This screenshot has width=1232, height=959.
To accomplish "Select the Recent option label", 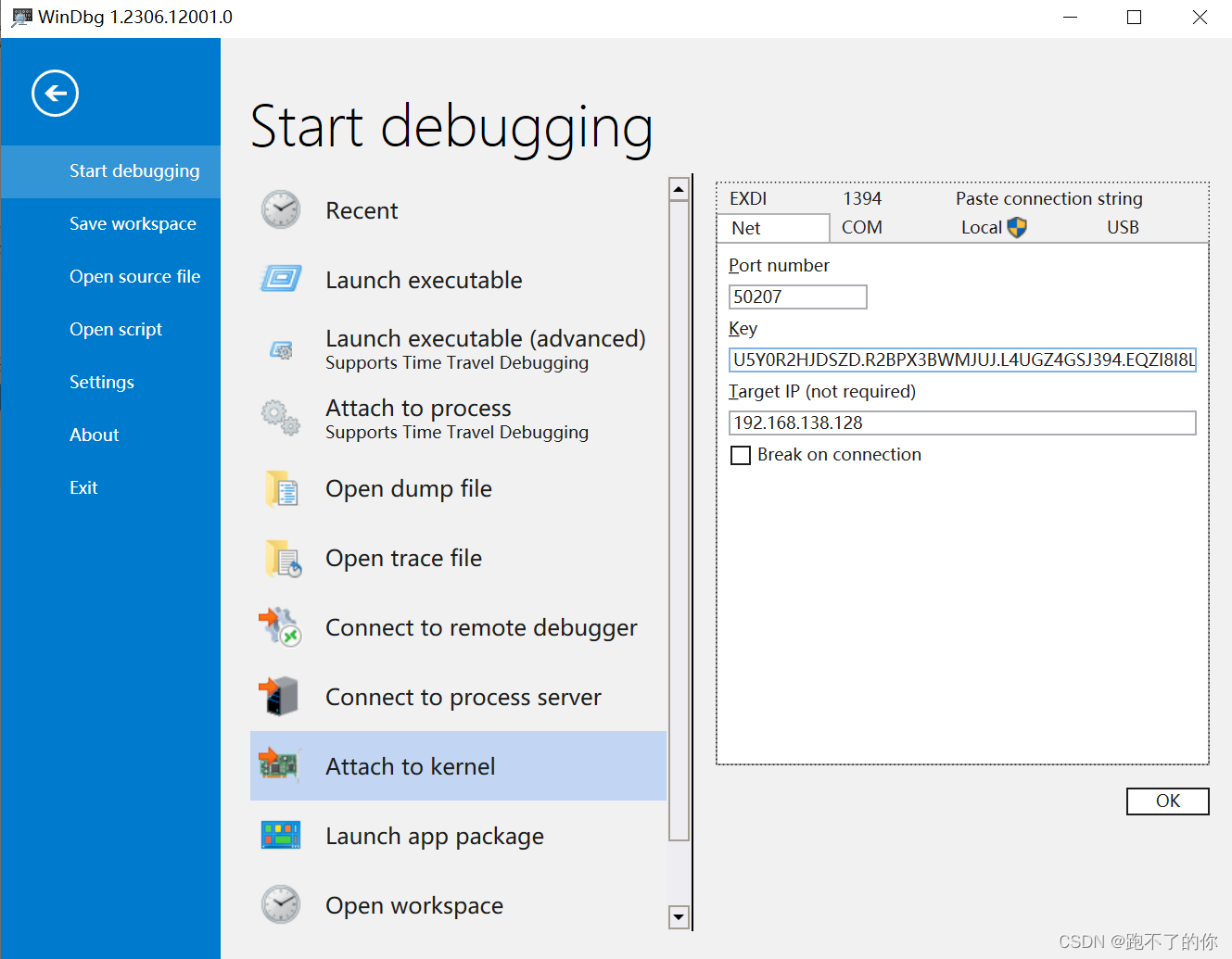I will (x=362, y=211).
